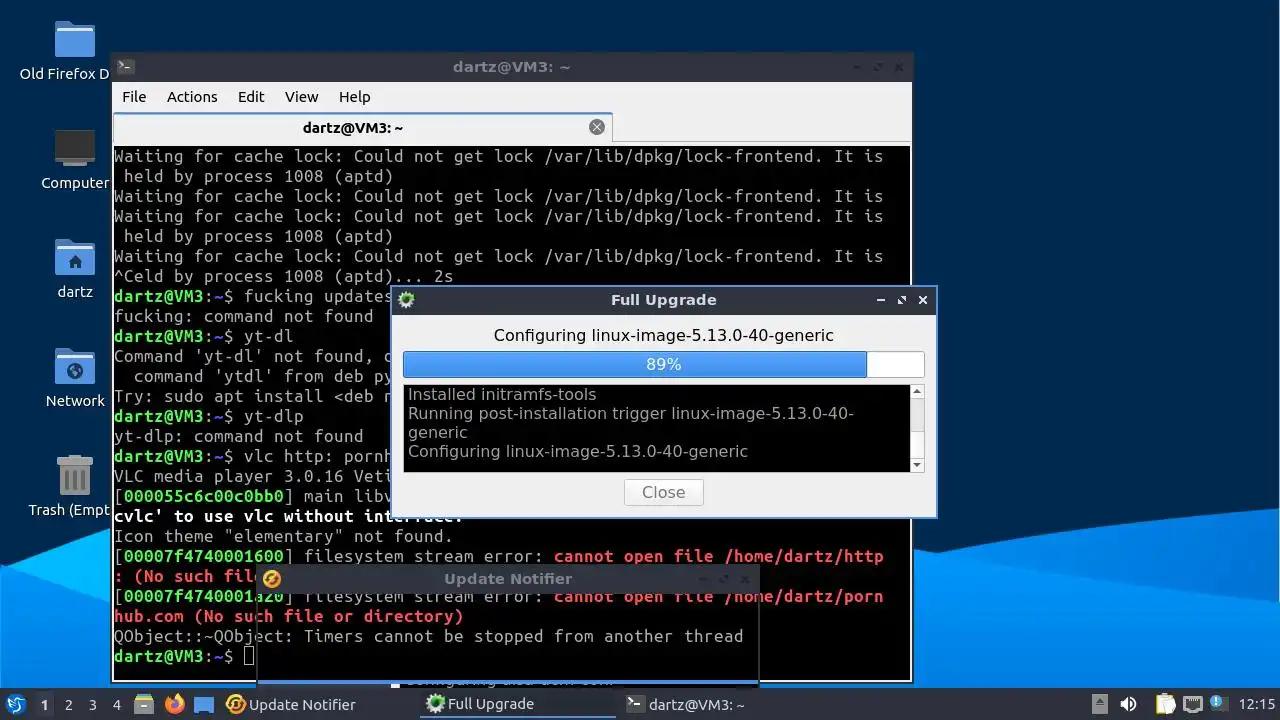The image size is (1280, 720).
Task: Activate Full Upgrade taskbar entry
Action: point(519,704)
